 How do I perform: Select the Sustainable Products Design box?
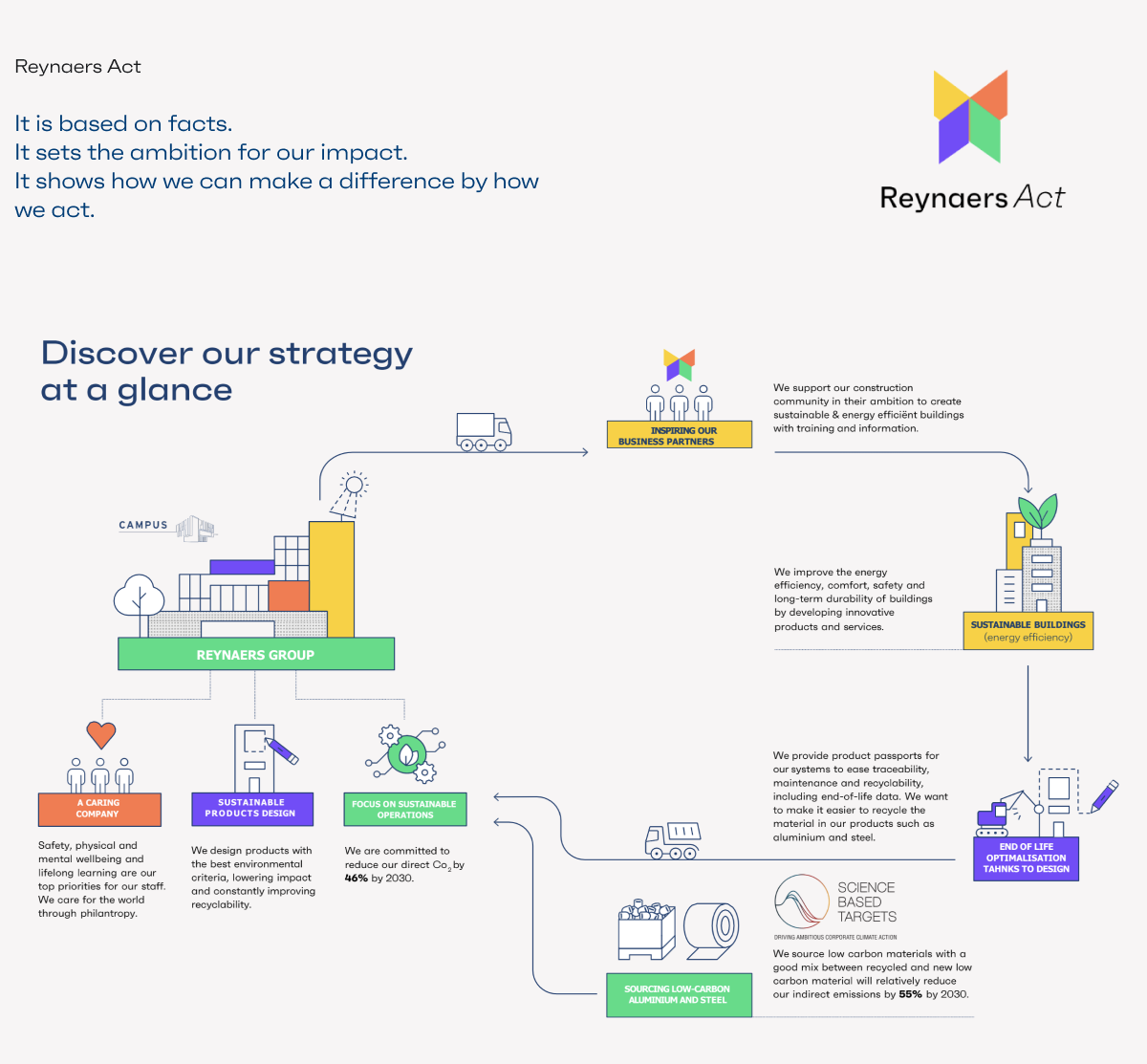[x=252, y=809]
